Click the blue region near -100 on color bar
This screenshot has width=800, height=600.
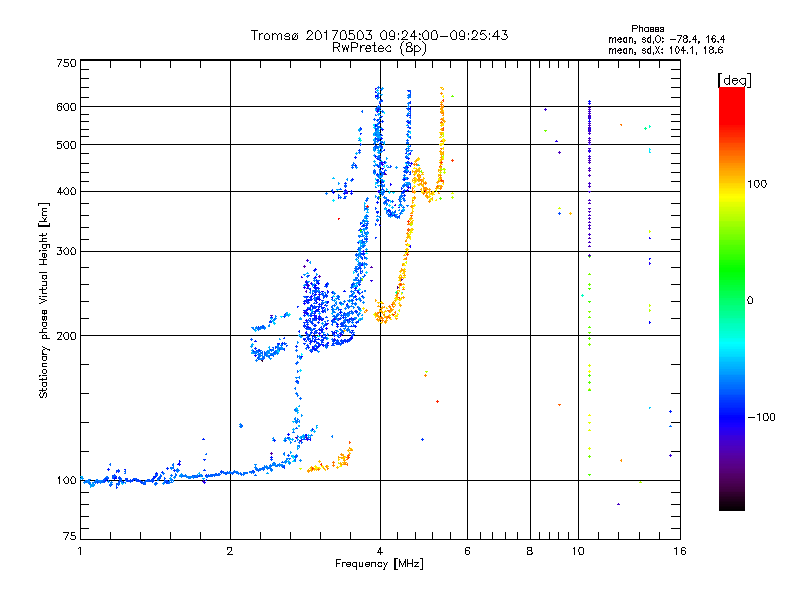[x=732, y=416]
